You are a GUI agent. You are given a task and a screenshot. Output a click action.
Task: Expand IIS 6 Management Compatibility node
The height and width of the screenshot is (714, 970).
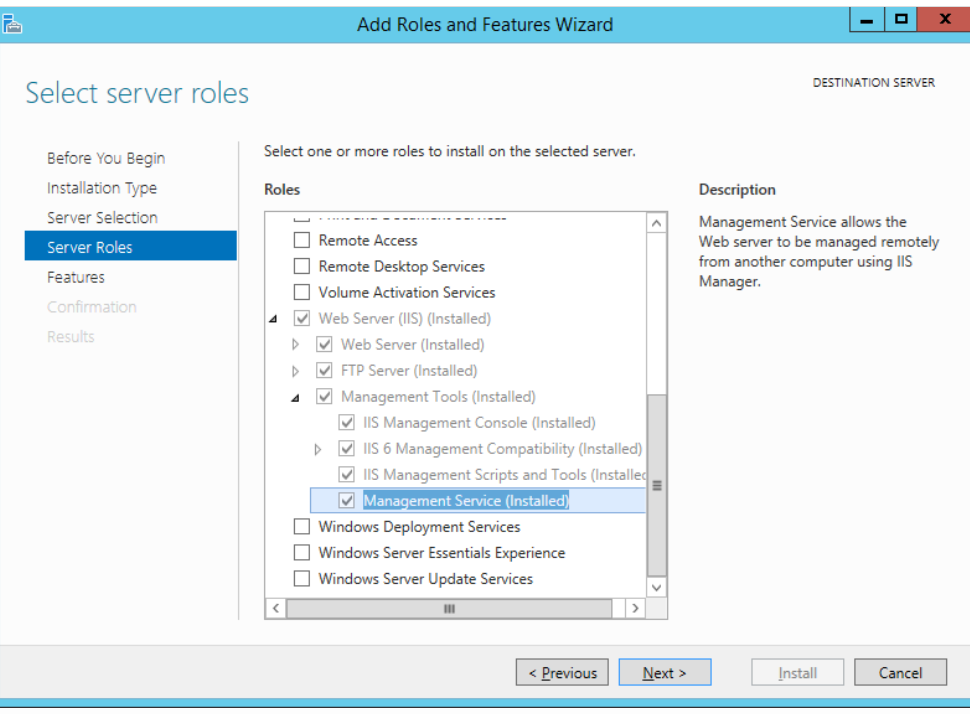pos(318,449)
